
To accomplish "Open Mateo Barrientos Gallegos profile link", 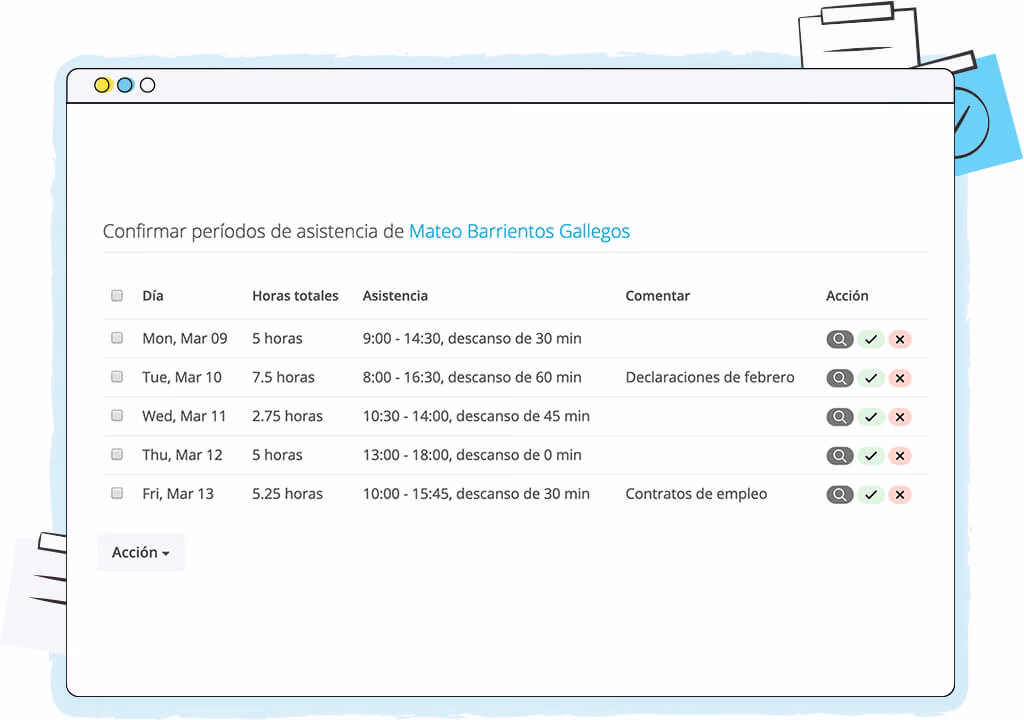I will click(x=519, y=231).
